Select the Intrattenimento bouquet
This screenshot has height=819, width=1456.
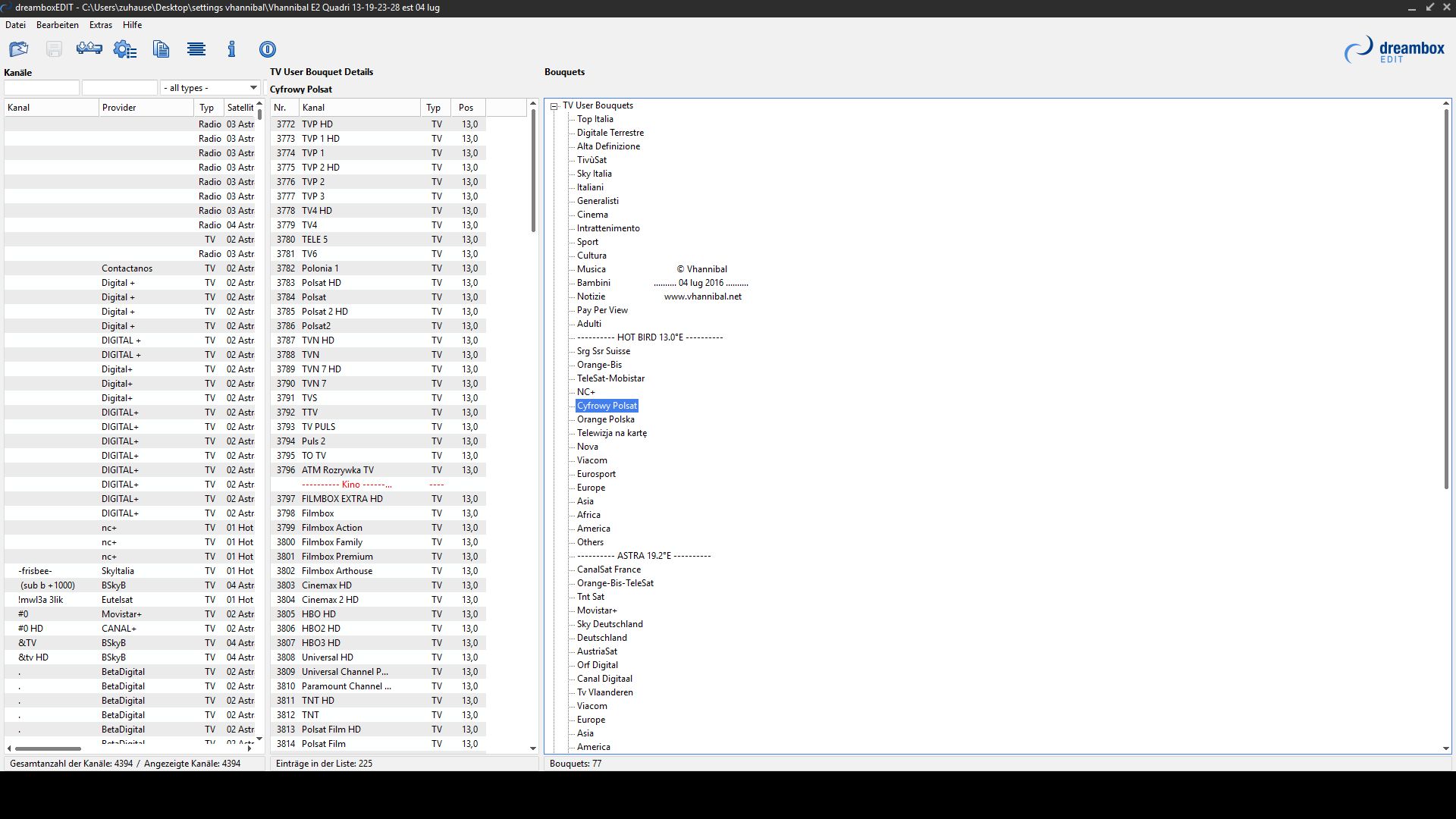coord(608,228)
